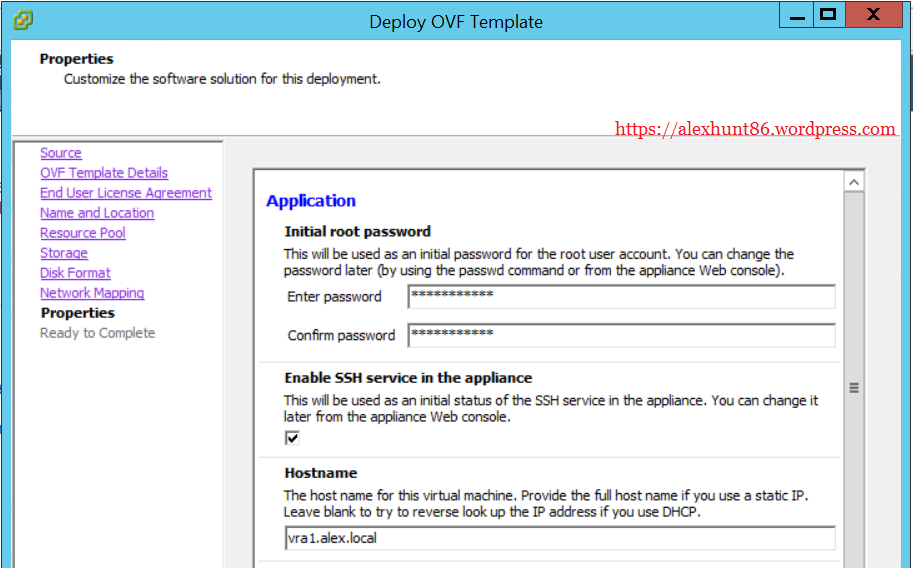
Task: Click the Initial root password heading
Action: [x=358, y=231]
